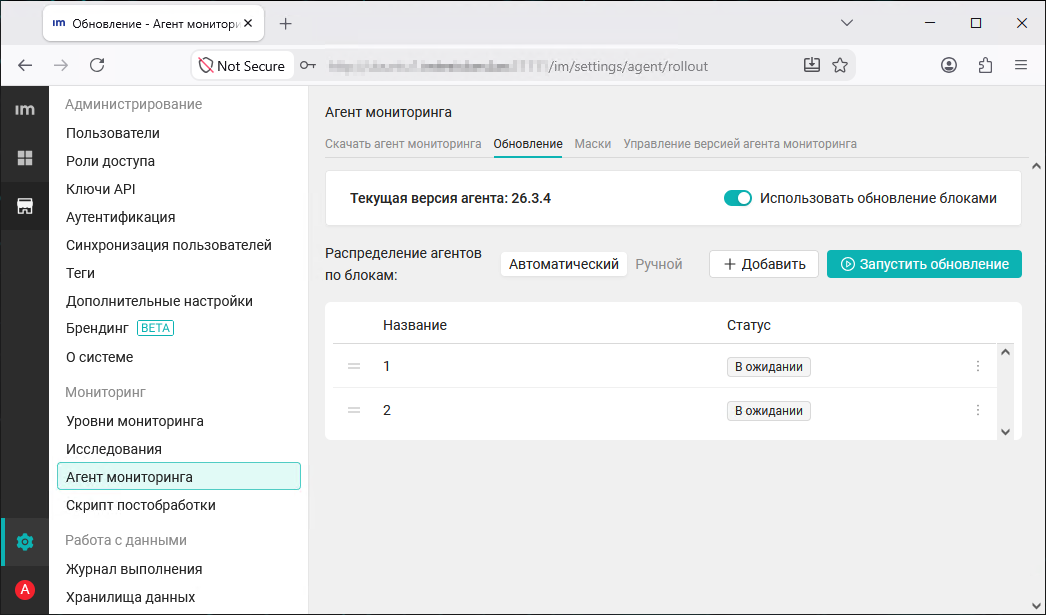Screen dimensions: 1046x615
Task: Open Управление версией агента мониторинга tab
Action: (x=740, y=144)
